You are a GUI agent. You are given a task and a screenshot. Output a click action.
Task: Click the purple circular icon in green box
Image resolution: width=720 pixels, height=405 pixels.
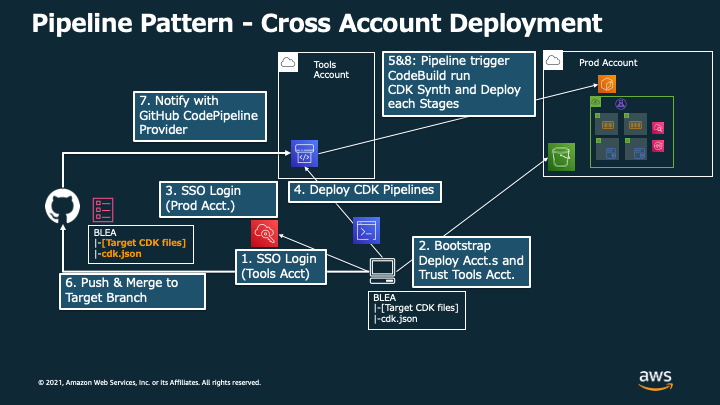(621, 104)
